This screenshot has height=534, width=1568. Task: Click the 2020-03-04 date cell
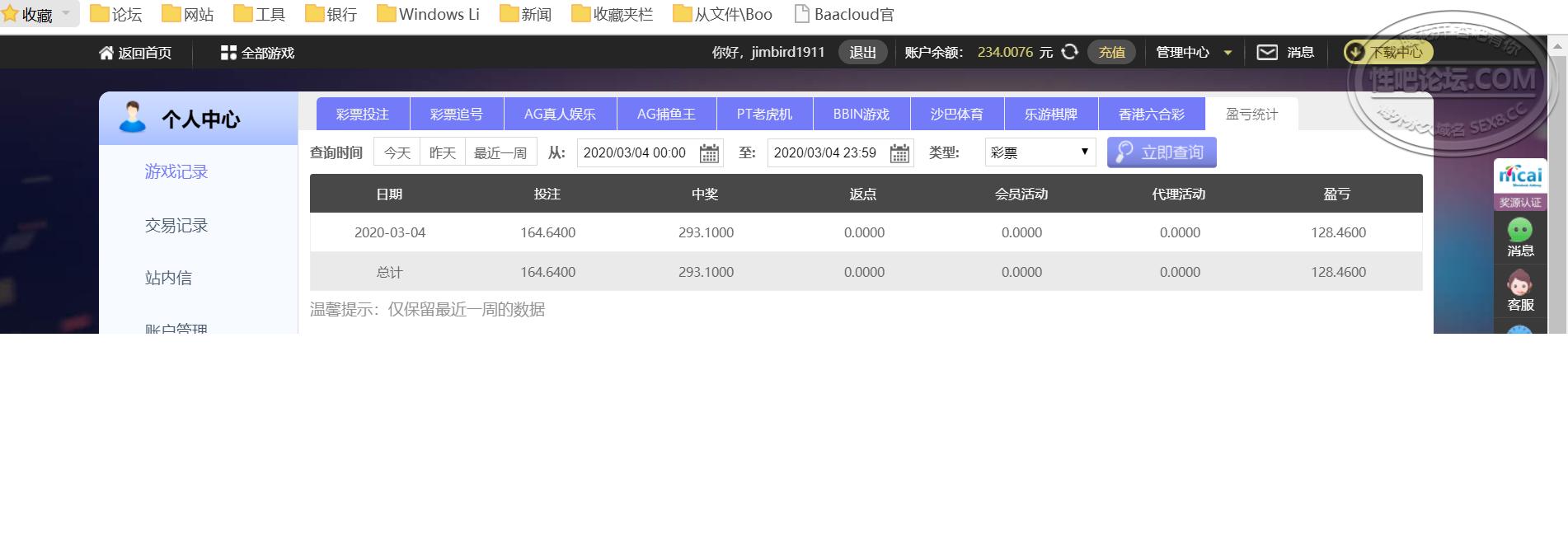pos(390,232)
